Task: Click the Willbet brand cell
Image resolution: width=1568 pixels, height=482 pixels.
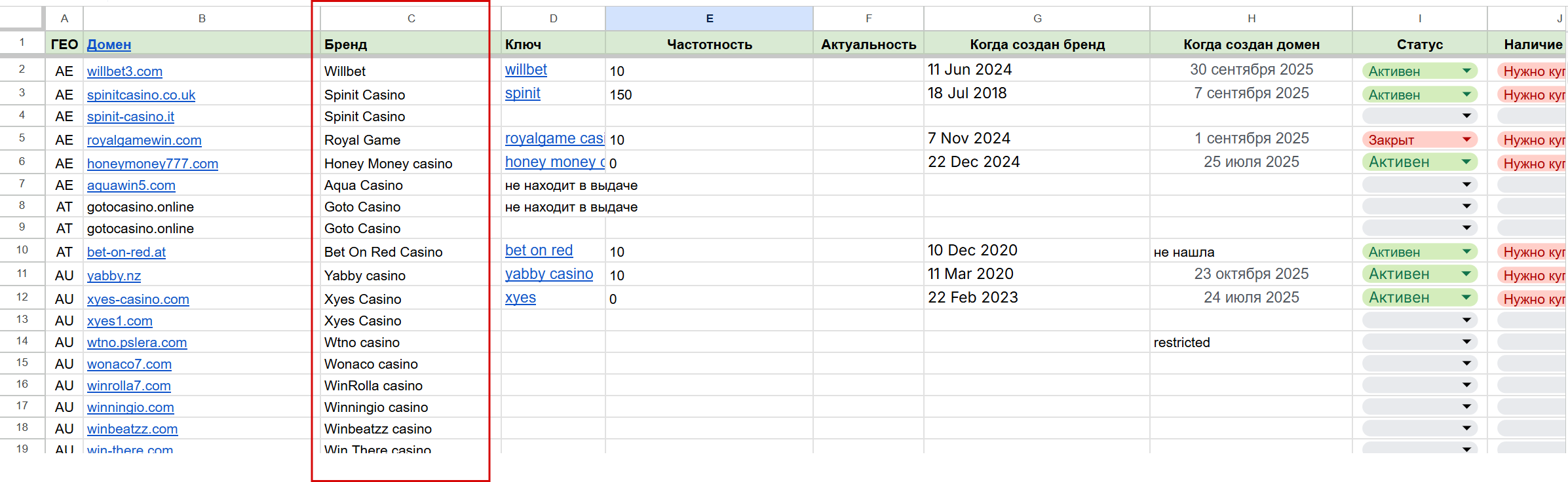Action: click(411, 71)
